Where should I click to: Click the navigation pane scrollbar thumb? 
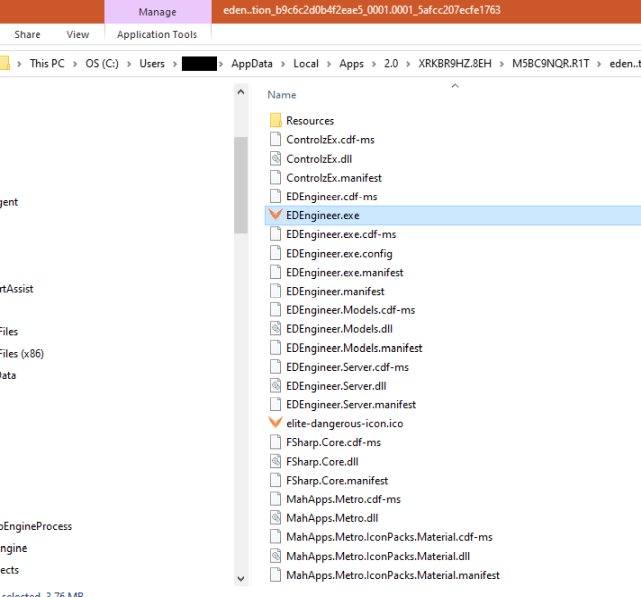click(x=241, y=185)
